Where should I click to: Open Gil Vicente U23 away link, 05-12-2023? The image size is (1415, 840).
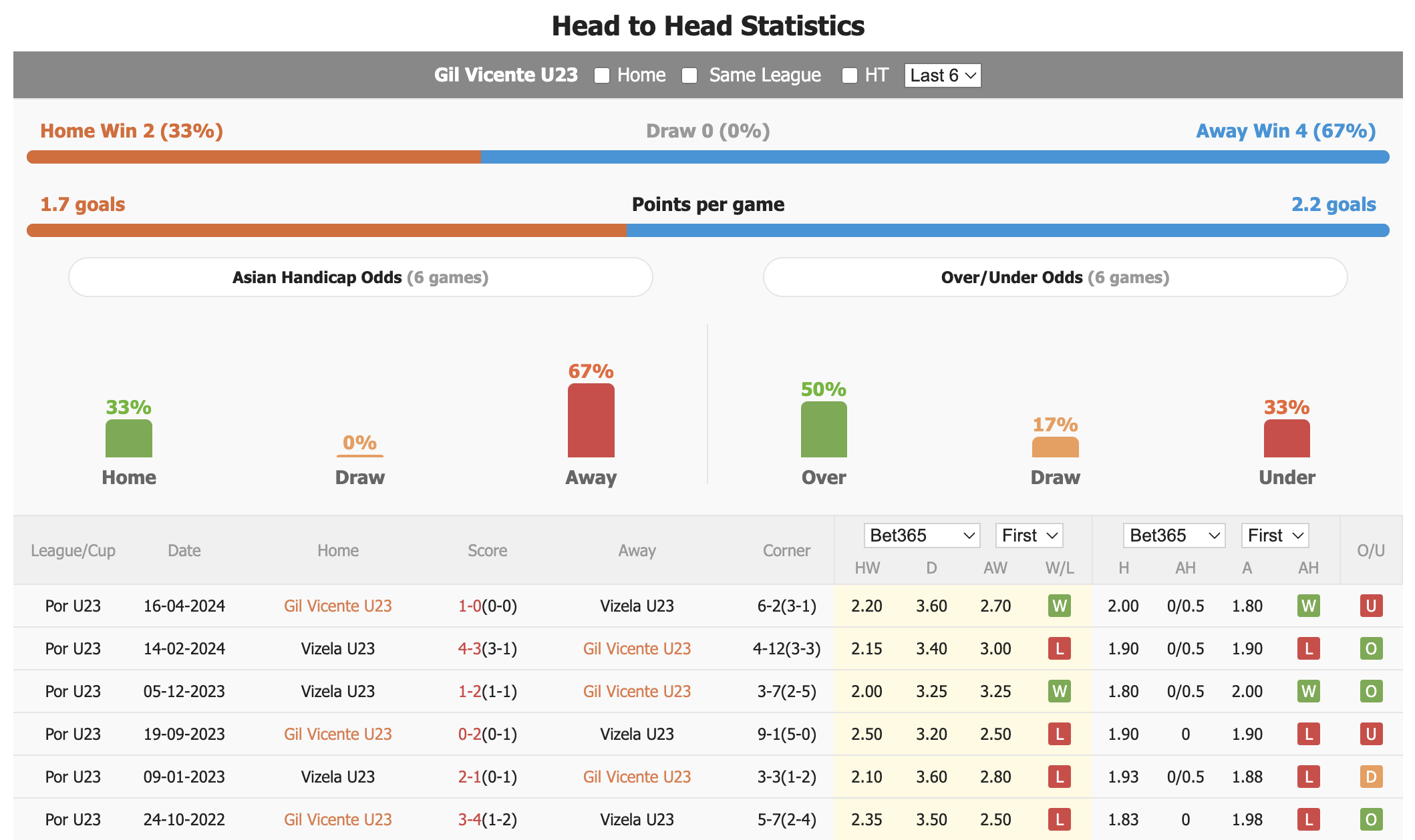click(637, 691)
